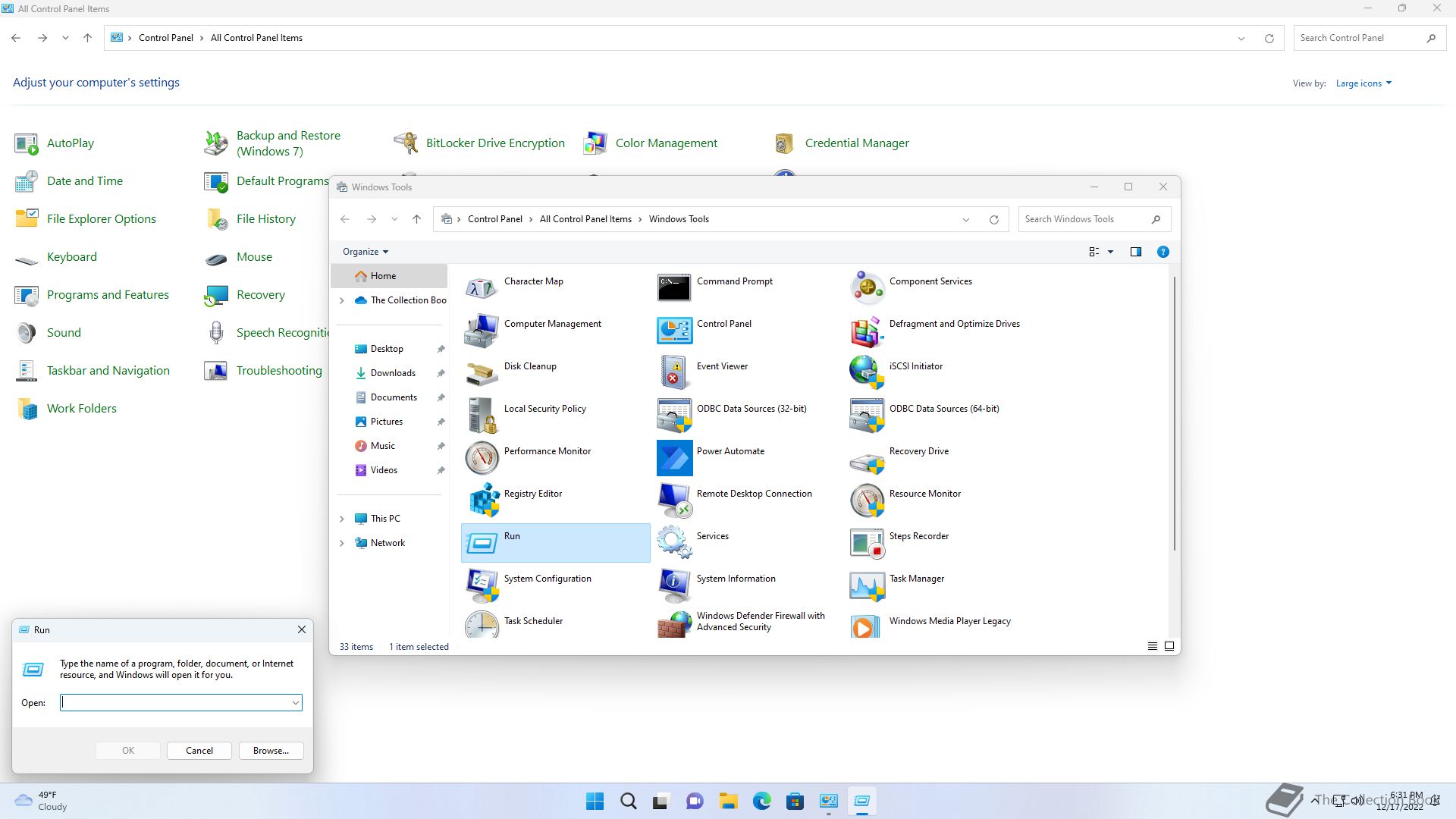1456x819 pixels.
Task: Select Videos in navigation pane
Action: 384,470
